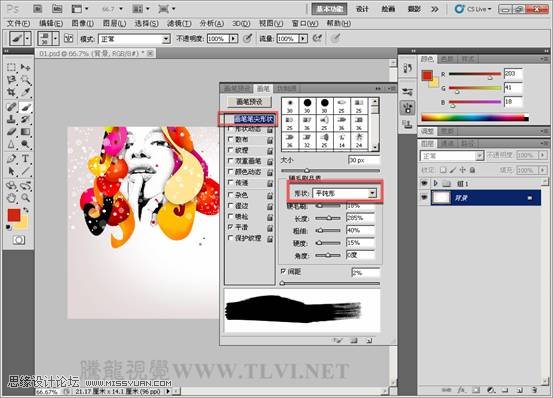Screen dimensions: 553x398
Task: Add a layer style (fx) icon
Action: tap(461, 390)
